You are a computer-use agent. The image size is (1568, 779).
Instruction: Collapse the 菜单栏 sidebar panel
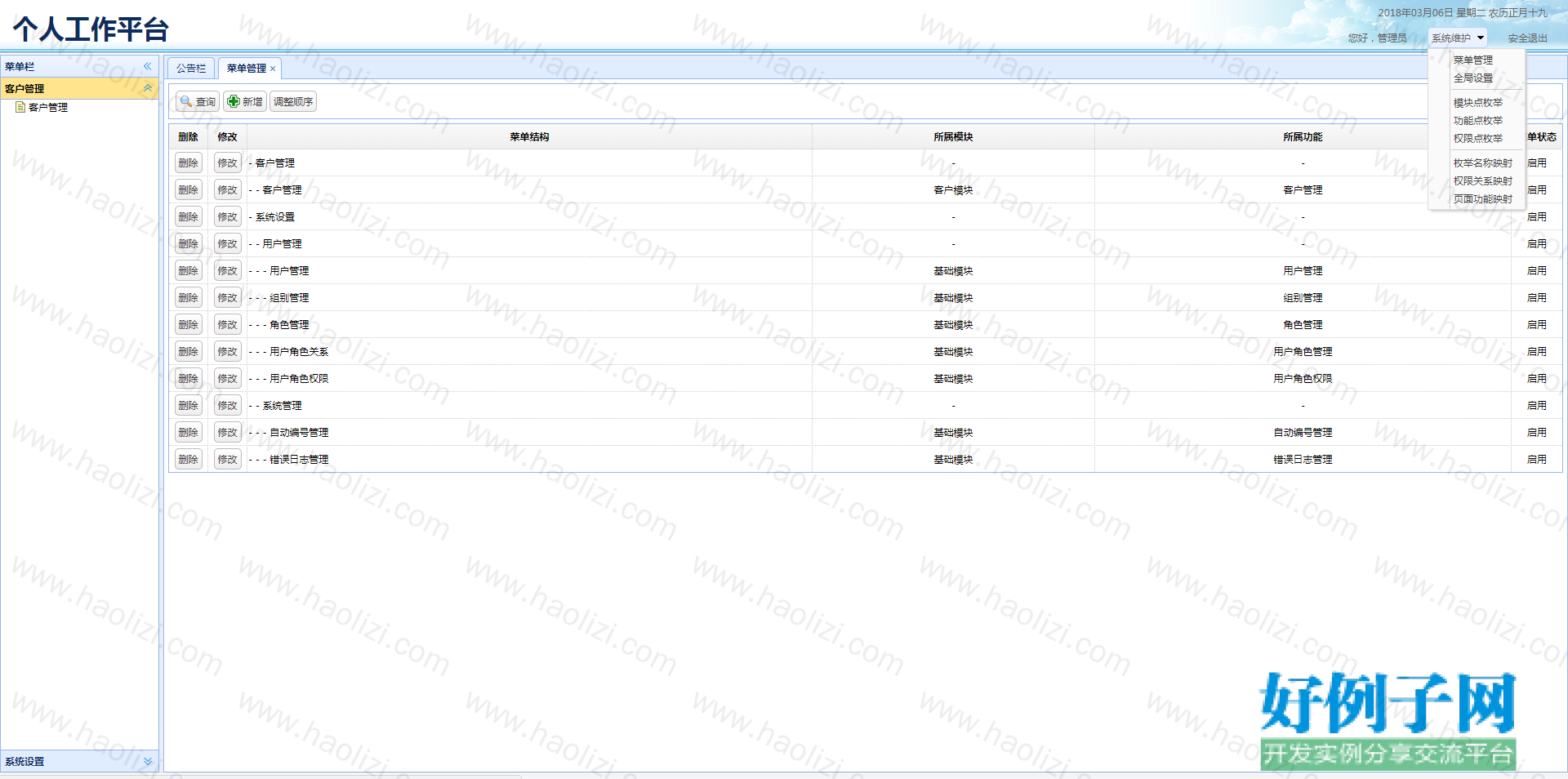148,66
